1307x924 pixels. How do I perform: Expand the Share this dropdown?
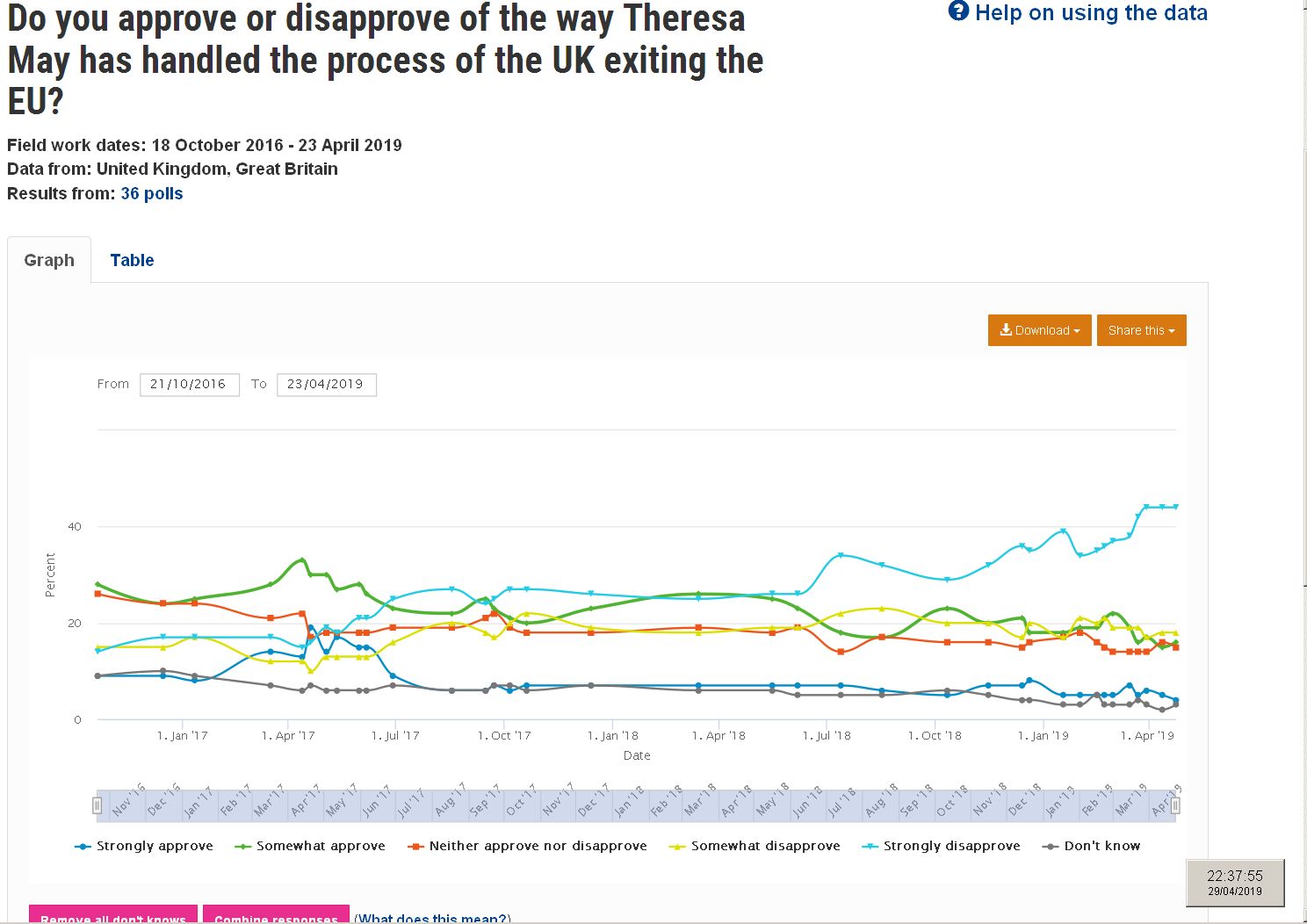tap(1141, 330)
